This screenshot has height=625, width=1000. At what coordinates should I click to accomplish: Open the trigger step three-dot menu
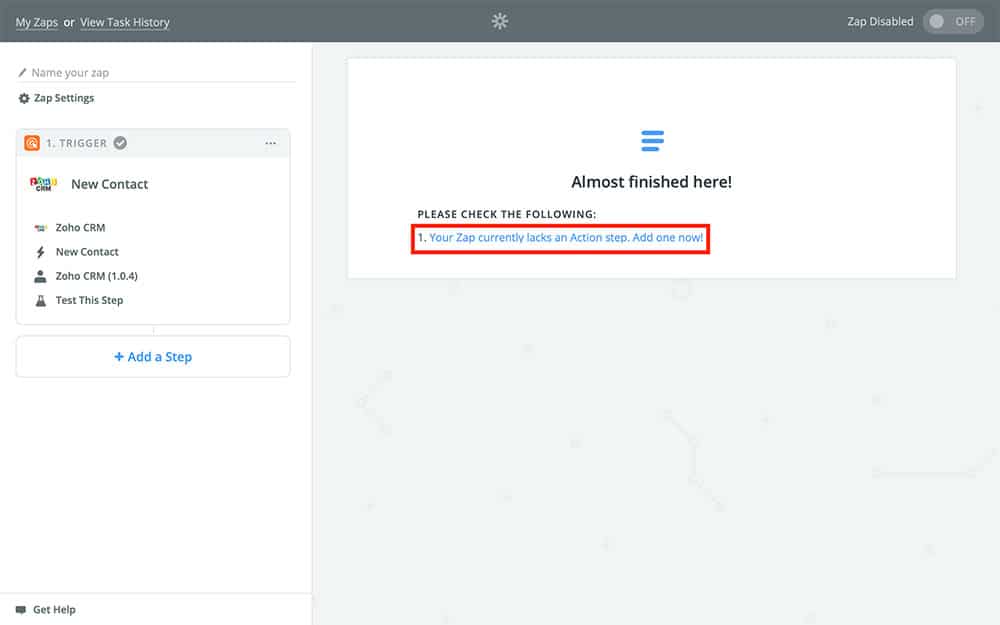click(270, 143)
